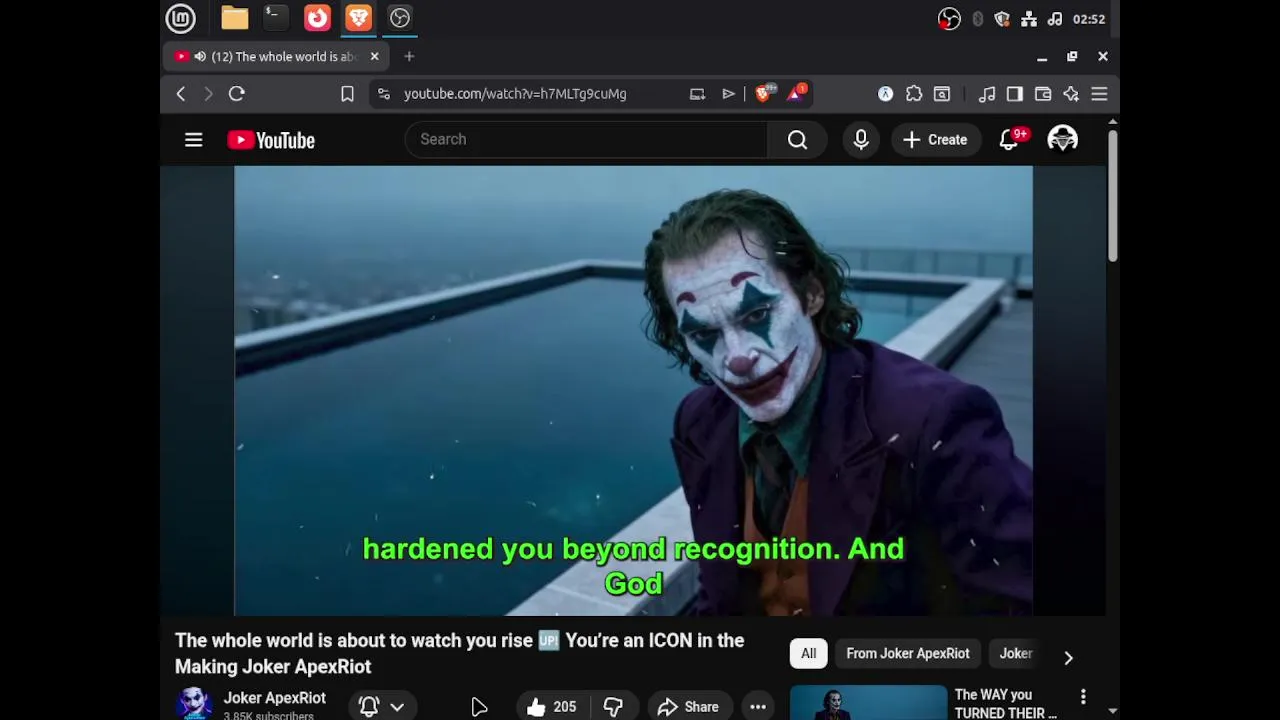The height and width of the screenshot is (720, 1280).
Task: Open the extensions puzzle icon
Action: point(914,93)
